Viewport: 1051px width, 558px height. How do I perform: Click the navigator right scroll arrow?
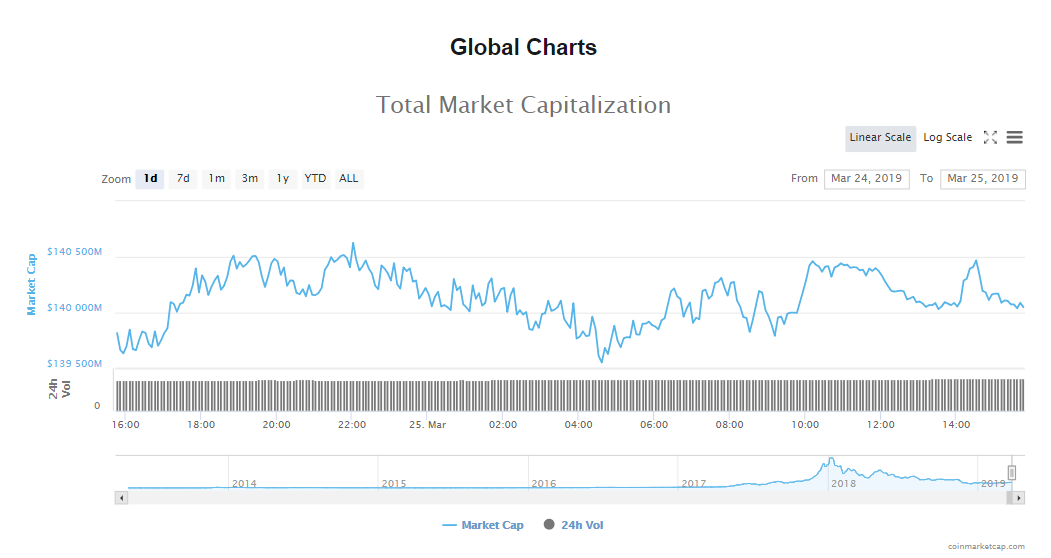pos(1019,497)
